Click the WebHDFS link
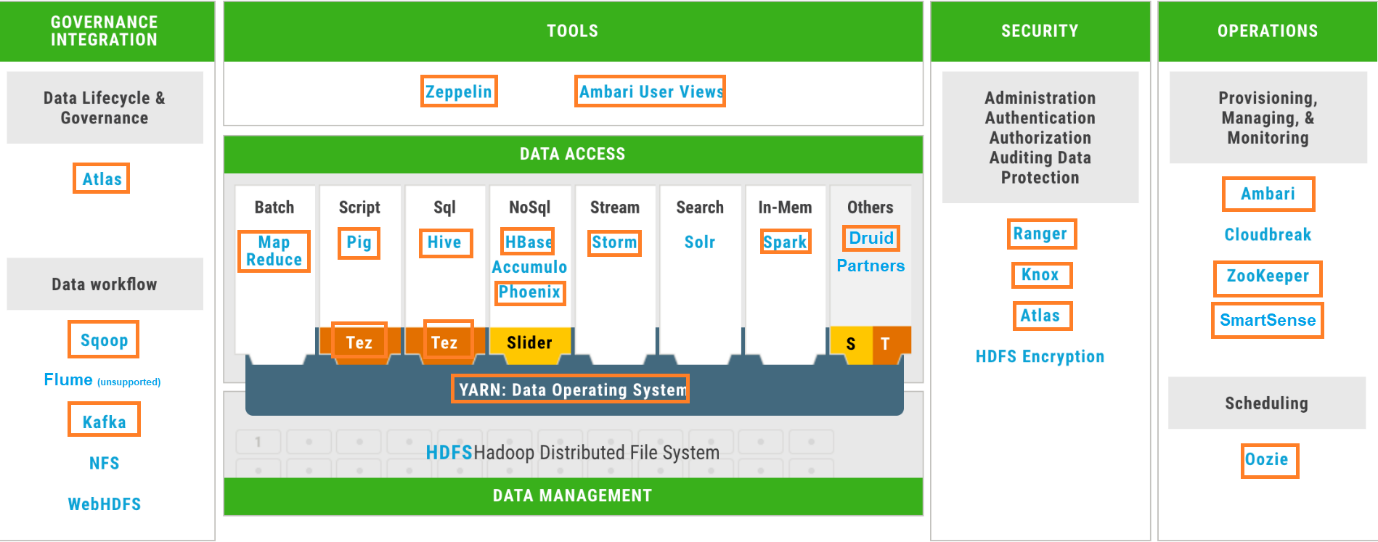Screen dimensions: 1378x542 104,504
